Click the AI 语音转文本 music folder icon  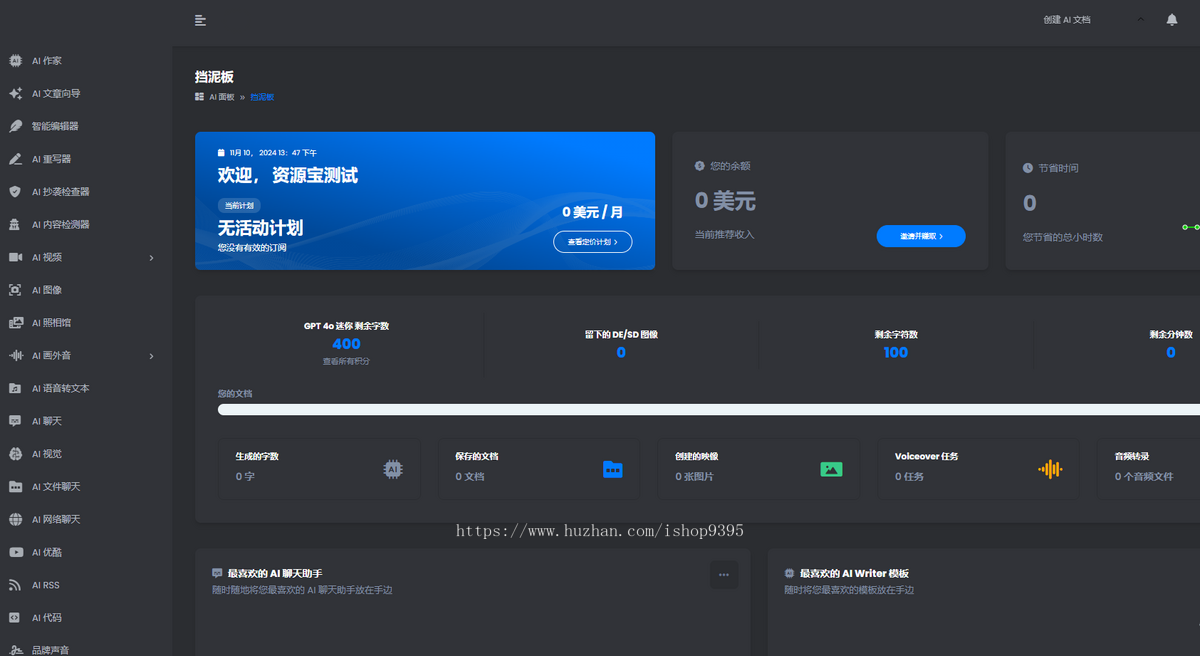tap(15, 388)
